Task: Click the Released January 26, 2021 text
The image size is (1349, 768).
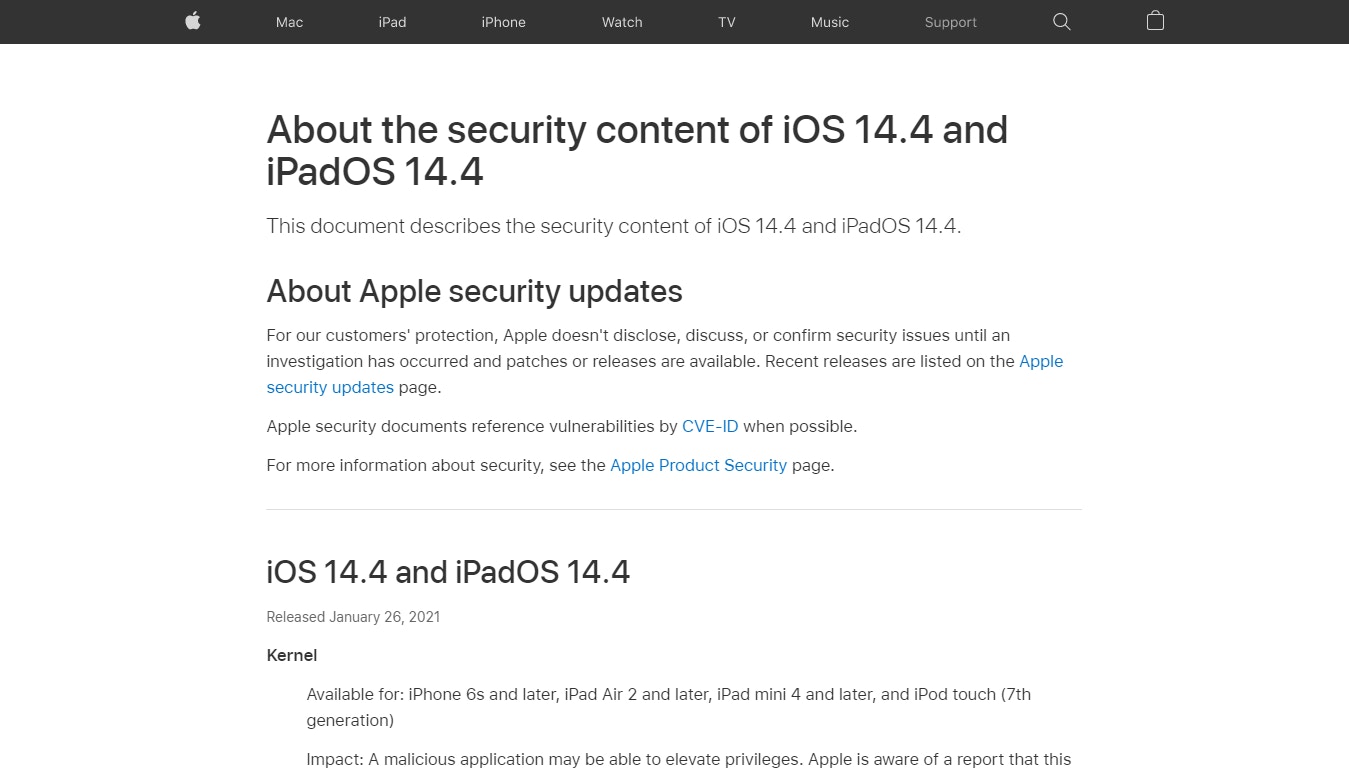Action: point(353,617)
